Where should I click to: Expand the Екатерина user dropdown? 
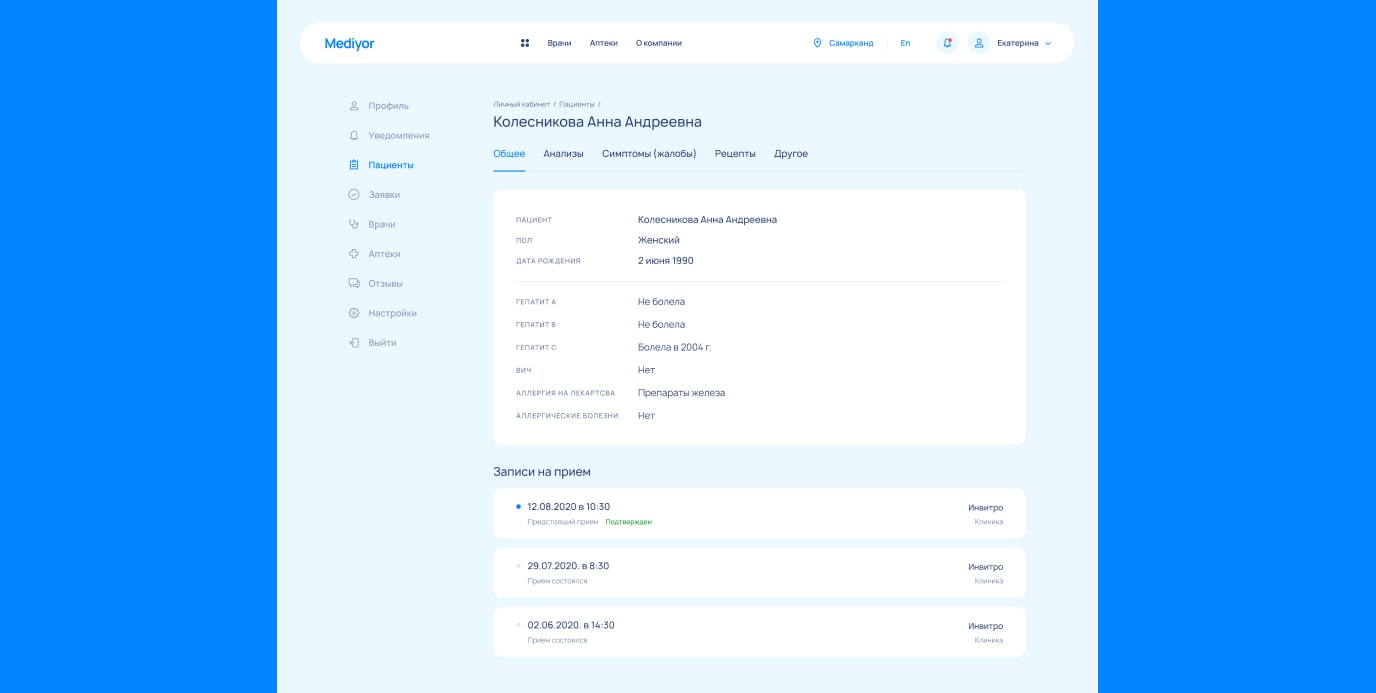coord(1024,43)
